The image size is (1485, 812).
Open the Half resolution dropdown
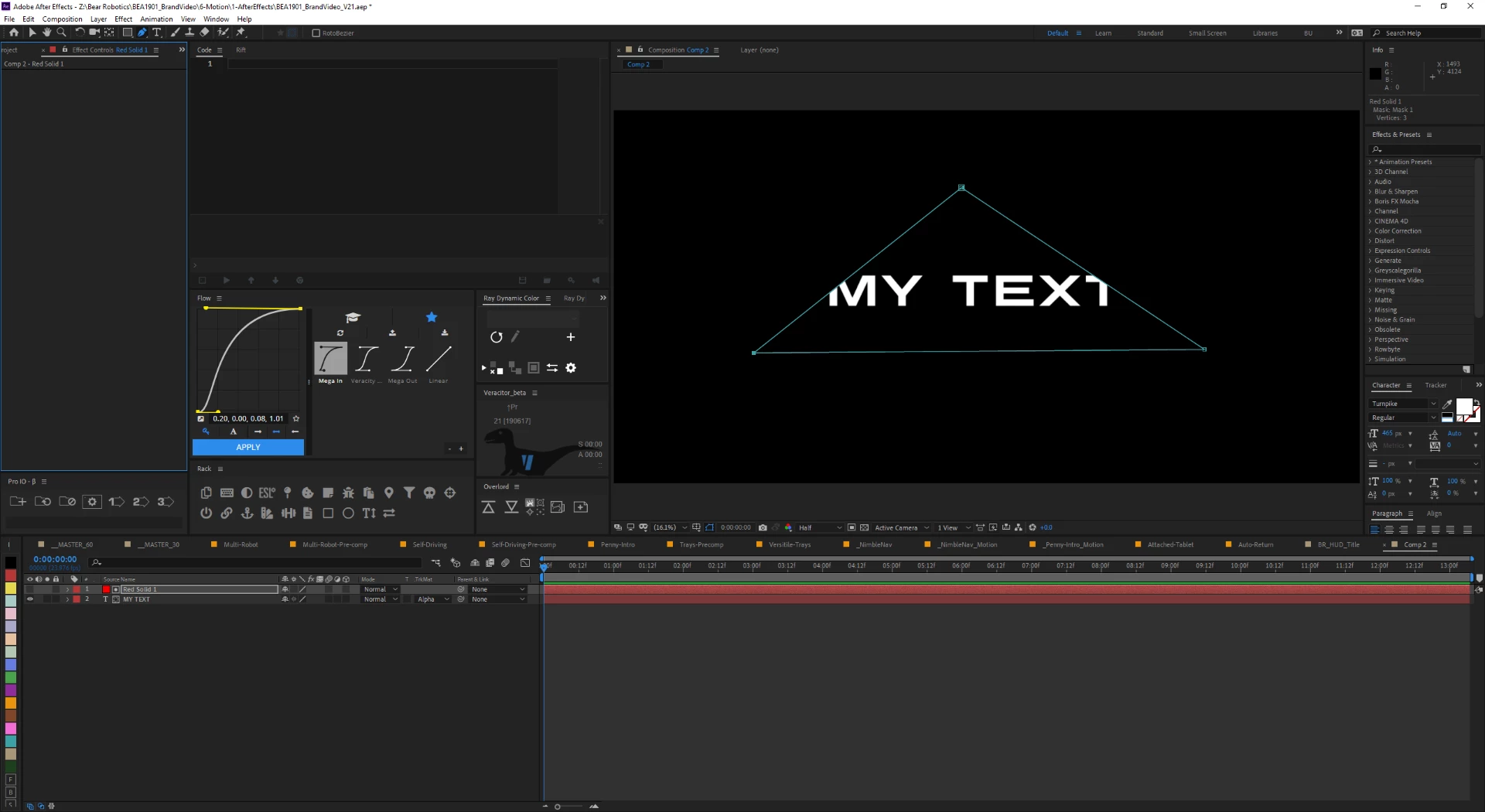pos(820,527)
